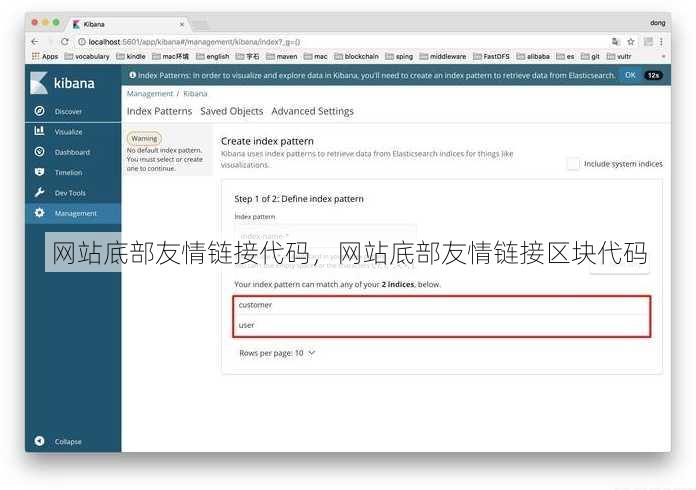This screenshot has width=696, height=490.
Task: Click the info icon in the banner
Action: coord(132,75)
